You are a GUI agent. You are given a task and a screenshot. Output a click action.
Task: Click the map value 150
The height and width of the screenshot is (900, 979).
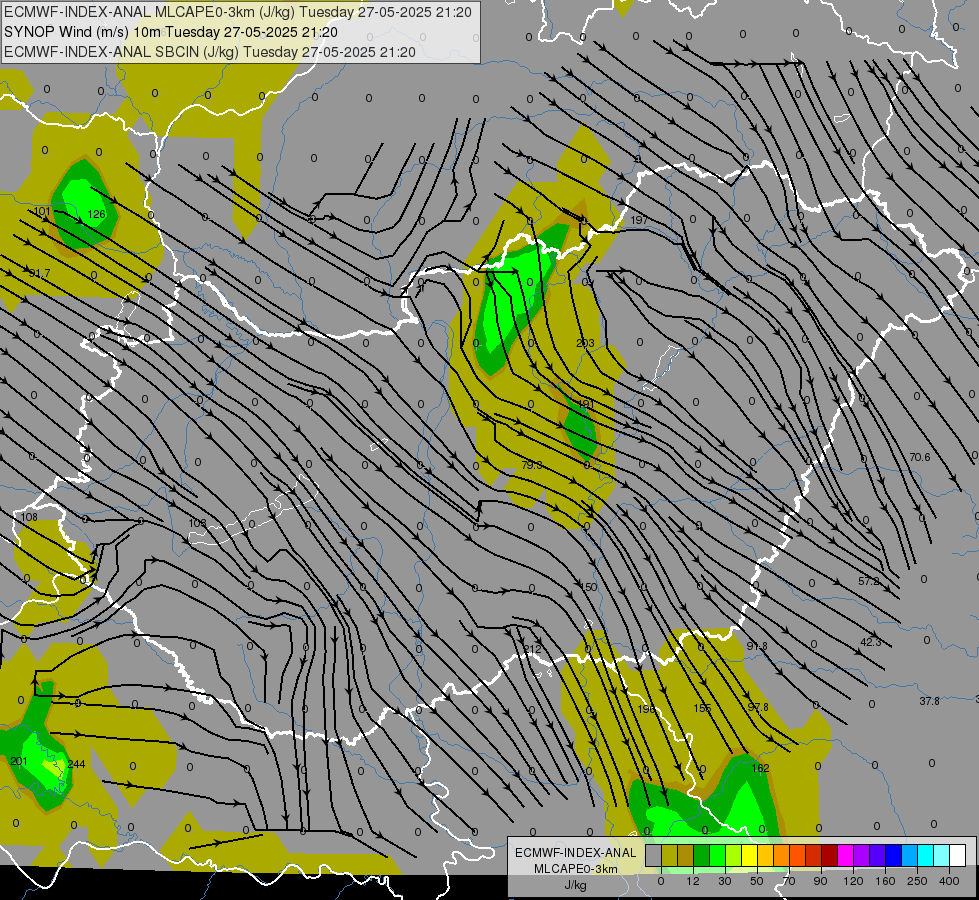pos(588,587)
